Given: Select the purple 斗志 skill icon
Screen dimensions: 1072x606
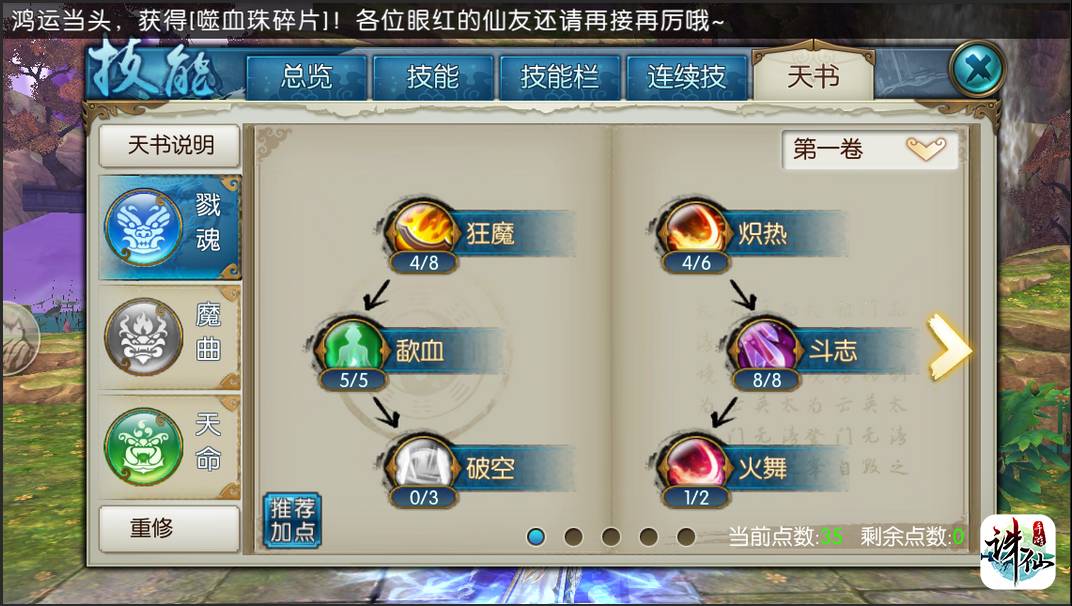Looking at the screenshot, I should pyautogui.click(x=766, y=345).
